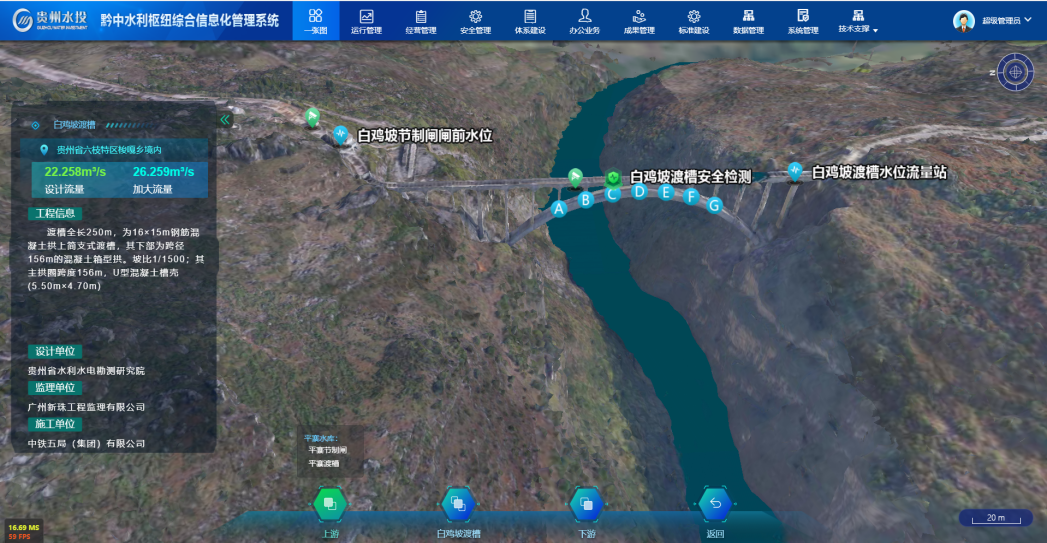Image resolution: width=1047 pixels, height=543 pixels.
Task: Collapse the left info panel
Action: (x=225, y=119)
